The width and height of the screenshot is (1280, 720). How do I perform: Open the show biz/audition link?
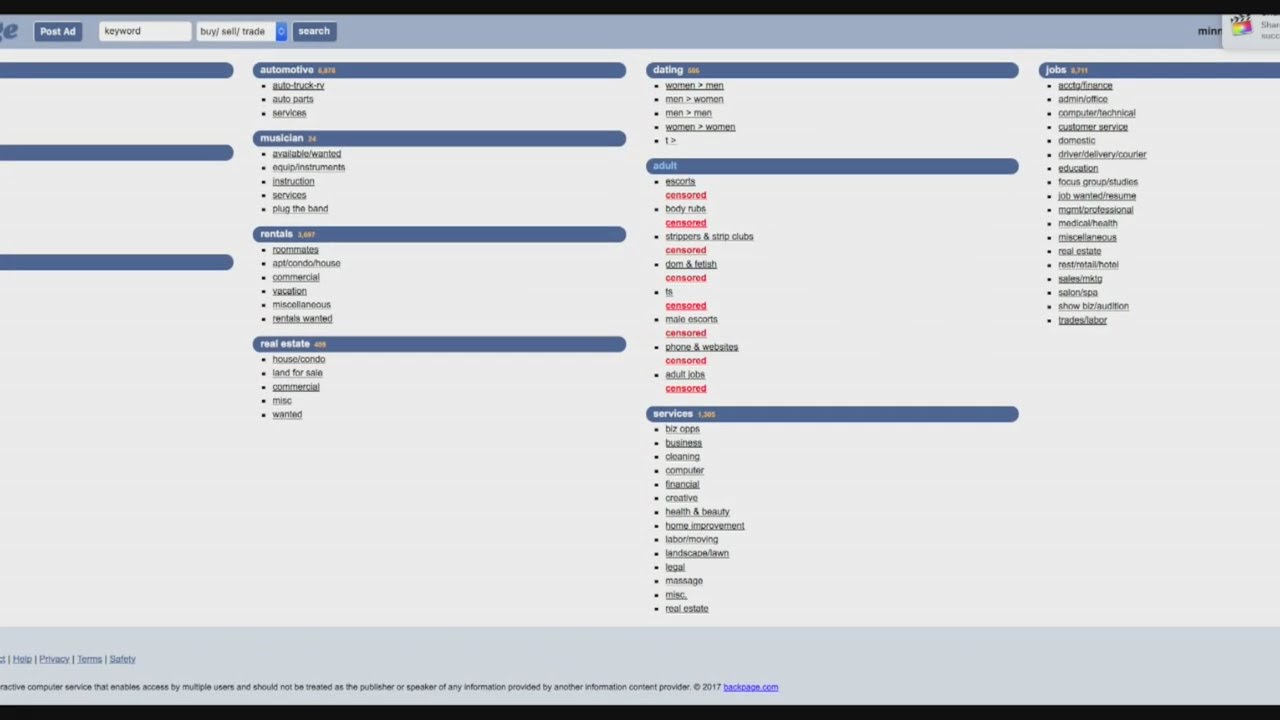pyautogui.click(x=1093, y=306)
